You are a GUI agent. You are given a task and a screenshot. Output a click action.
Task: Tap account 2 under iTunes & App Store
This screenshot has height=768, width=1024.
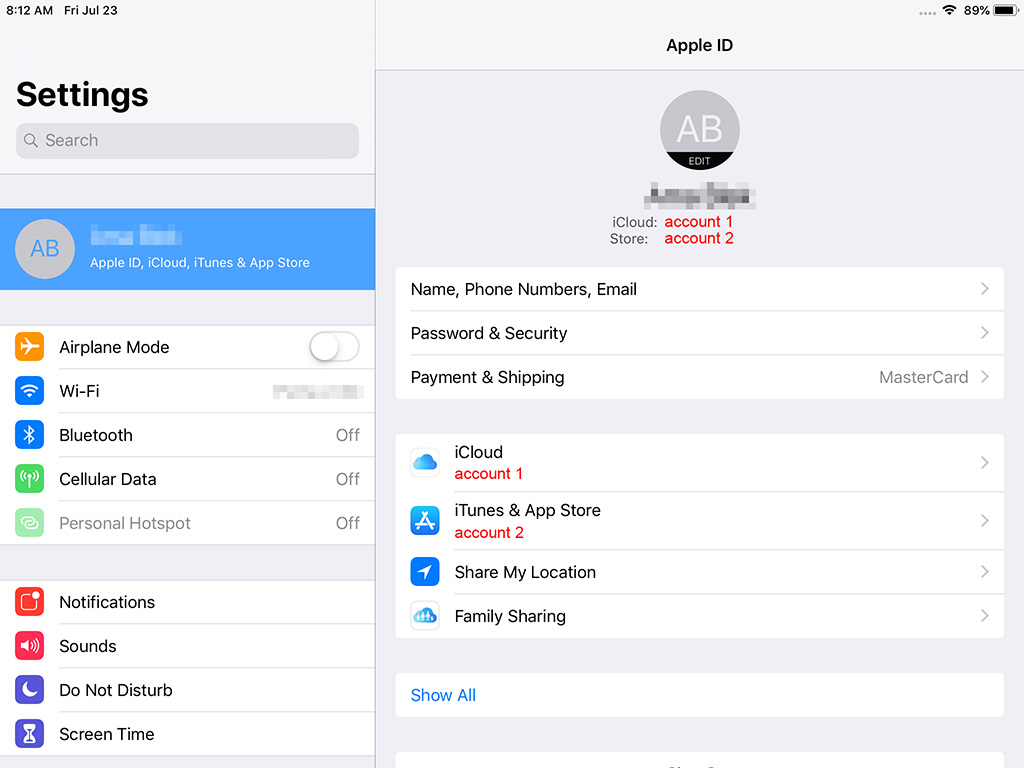pyautogui.click(x=489, y=532)
